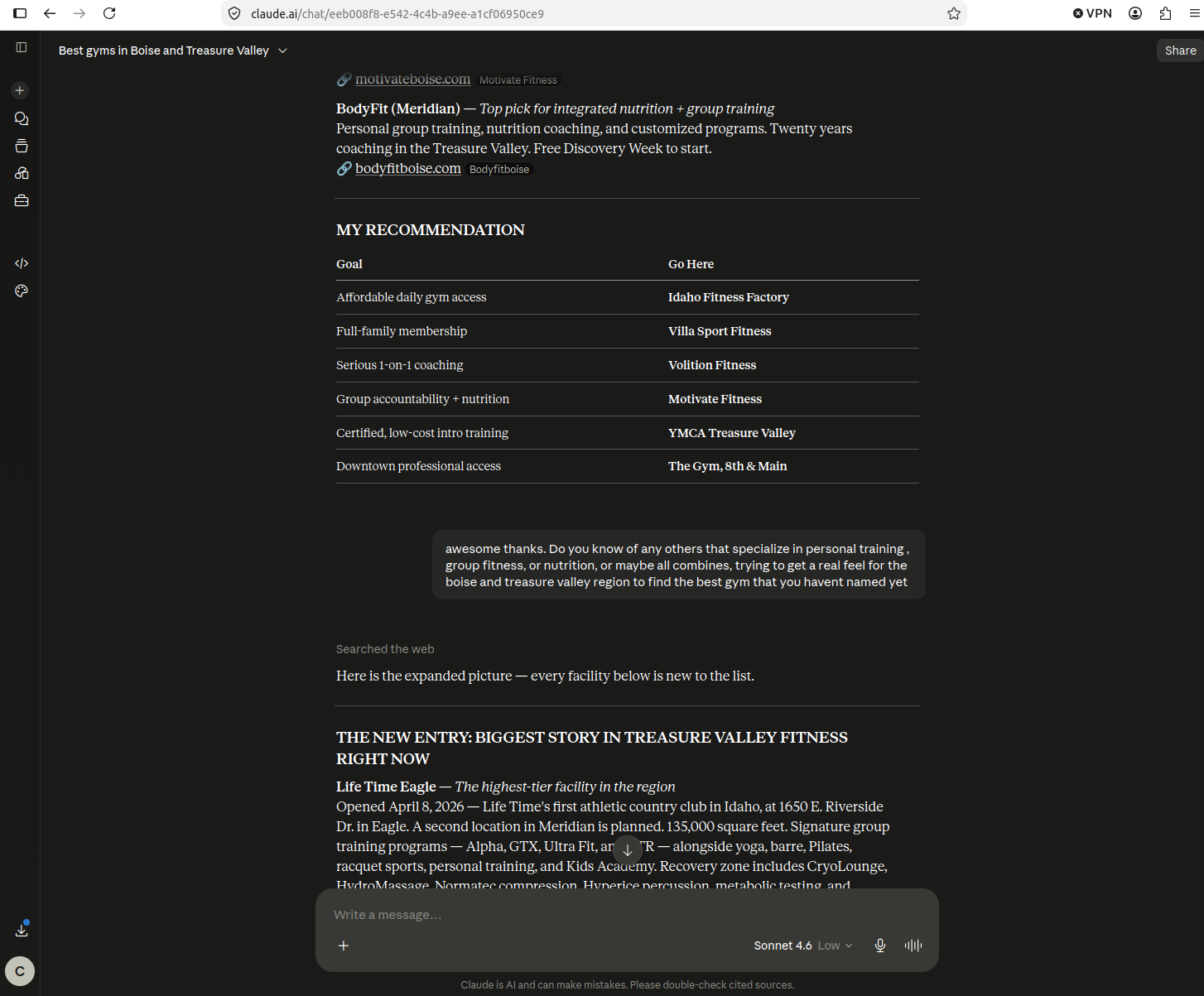1204x996 pixels.
Task: Click the Villa Sport Fitness cell
Action: pyautogui.click(x=720, y=331)
